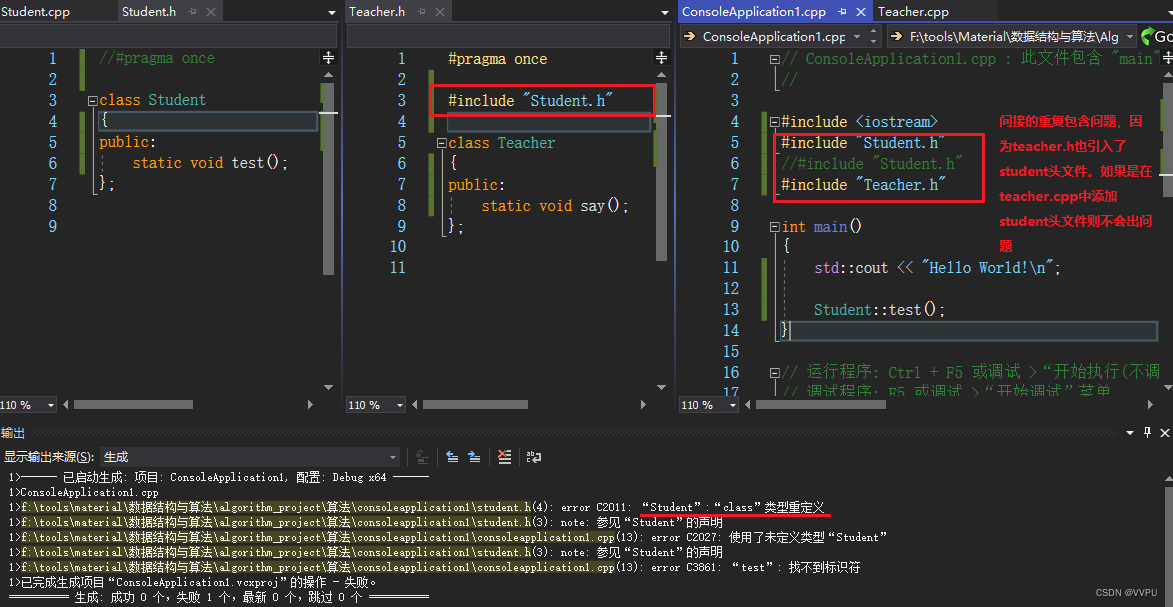This screenshot has height=607, width=1173.
Task: Go to previous message in Output panel
Action: click(452, 457)
